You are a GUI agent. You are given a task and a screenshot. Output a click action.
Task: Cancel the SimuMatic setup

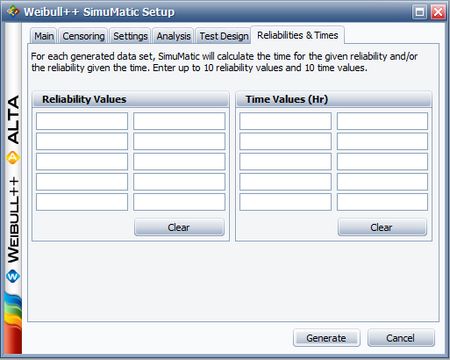[x=401, y=338]
